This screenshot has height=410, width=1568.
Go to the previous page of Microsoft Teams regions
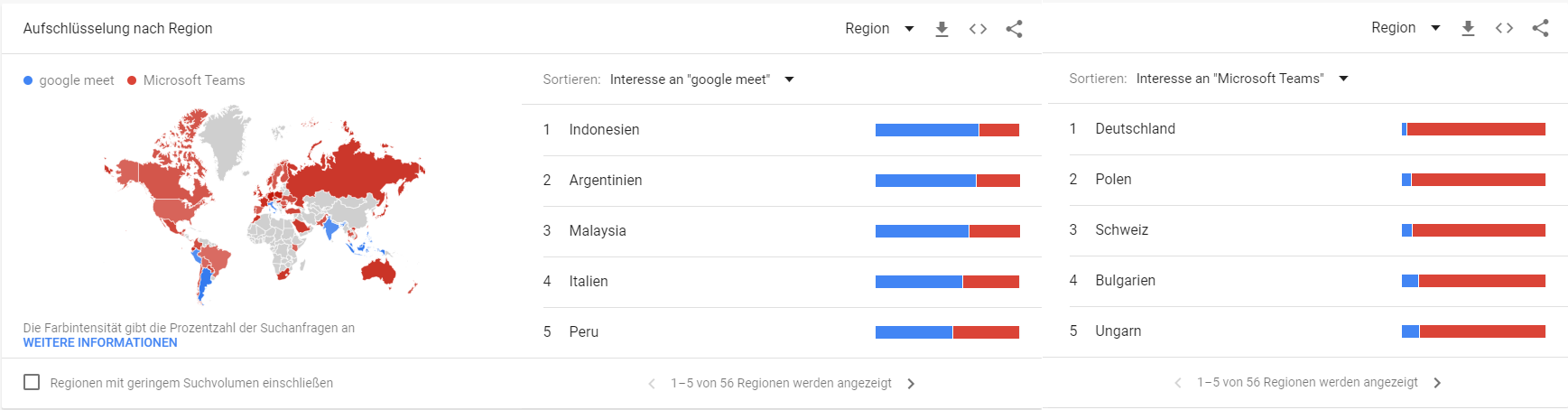1177,383
